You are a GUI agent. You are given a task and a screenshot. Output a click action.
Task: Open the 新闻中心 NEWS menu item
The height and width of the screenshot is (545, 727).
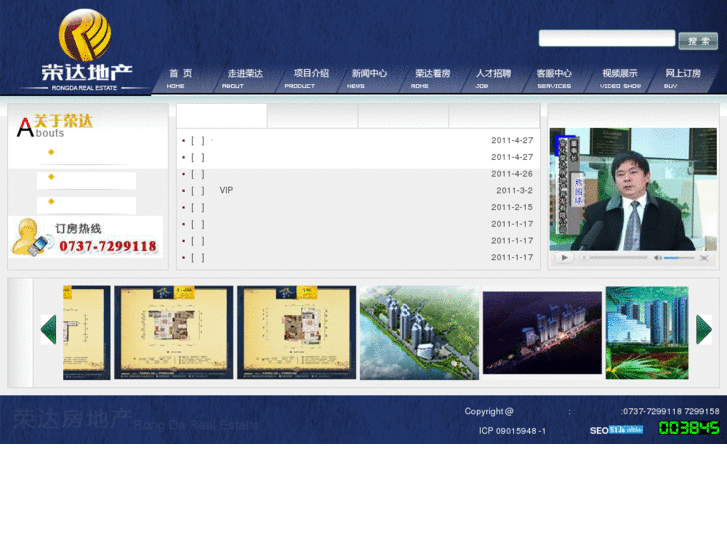pyautogui.click(x=369, y=78)
